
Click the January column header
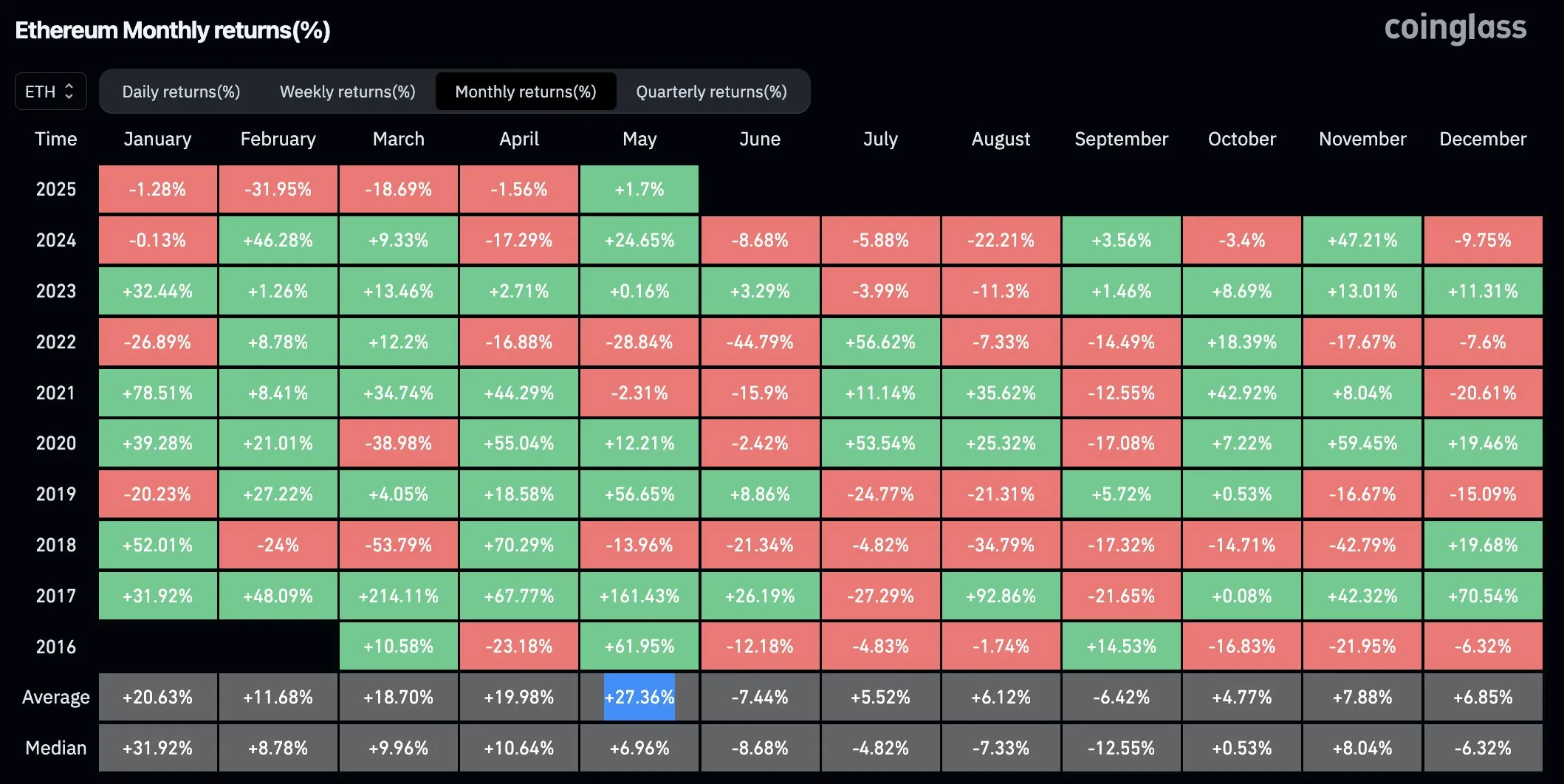point(157,139)
